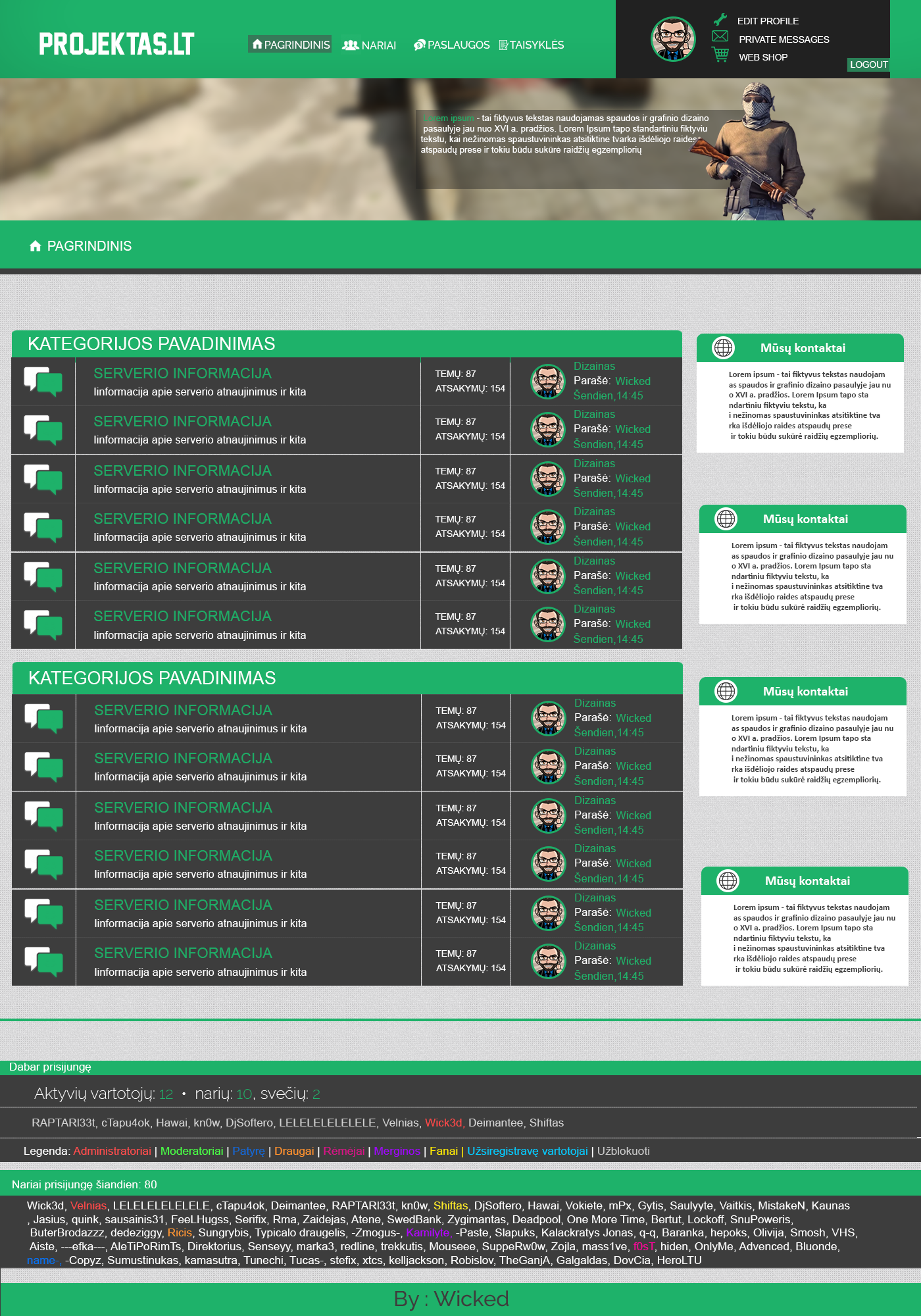Click the shopping cart WEB SHOP icon
The height and width of the screenshot is (1316, 921).
coord(720,55)
